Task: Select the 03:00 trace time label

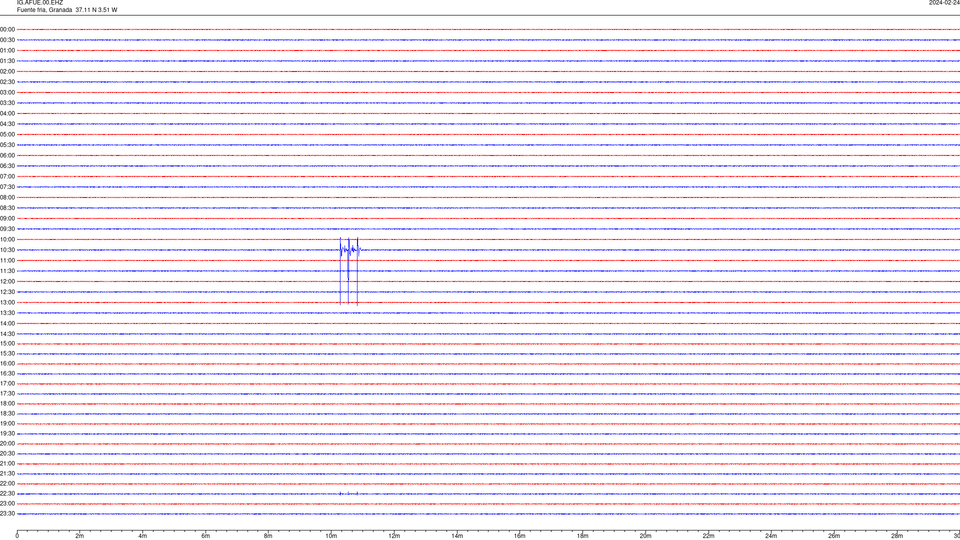Action: click(7, 92)
